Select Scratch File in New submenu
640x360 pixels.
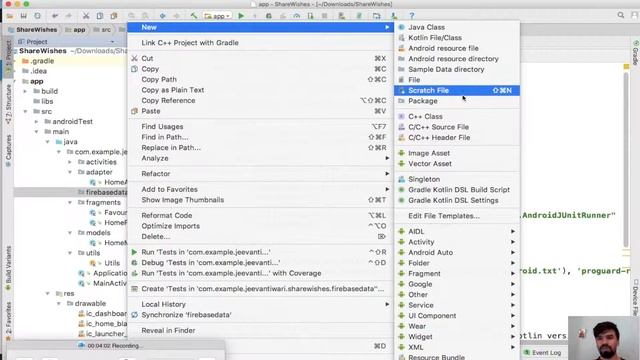[457, 91]
